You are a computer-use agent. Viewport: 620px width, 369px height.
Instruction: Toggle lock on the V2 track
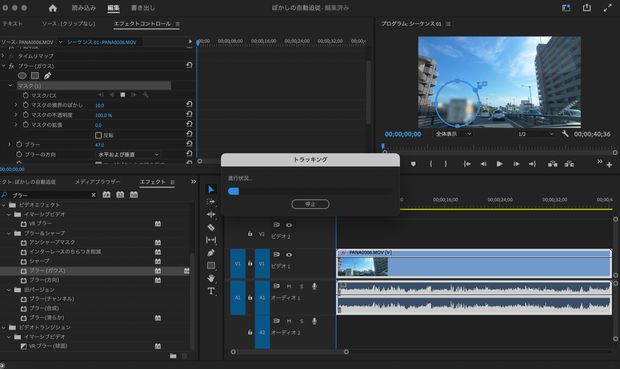pos(250,234)
